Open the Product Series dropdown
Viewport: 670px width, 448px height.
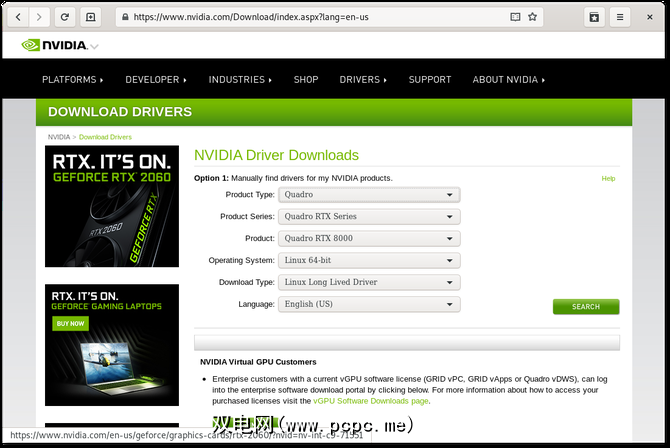pyautogui.click(x=369, y=217)
